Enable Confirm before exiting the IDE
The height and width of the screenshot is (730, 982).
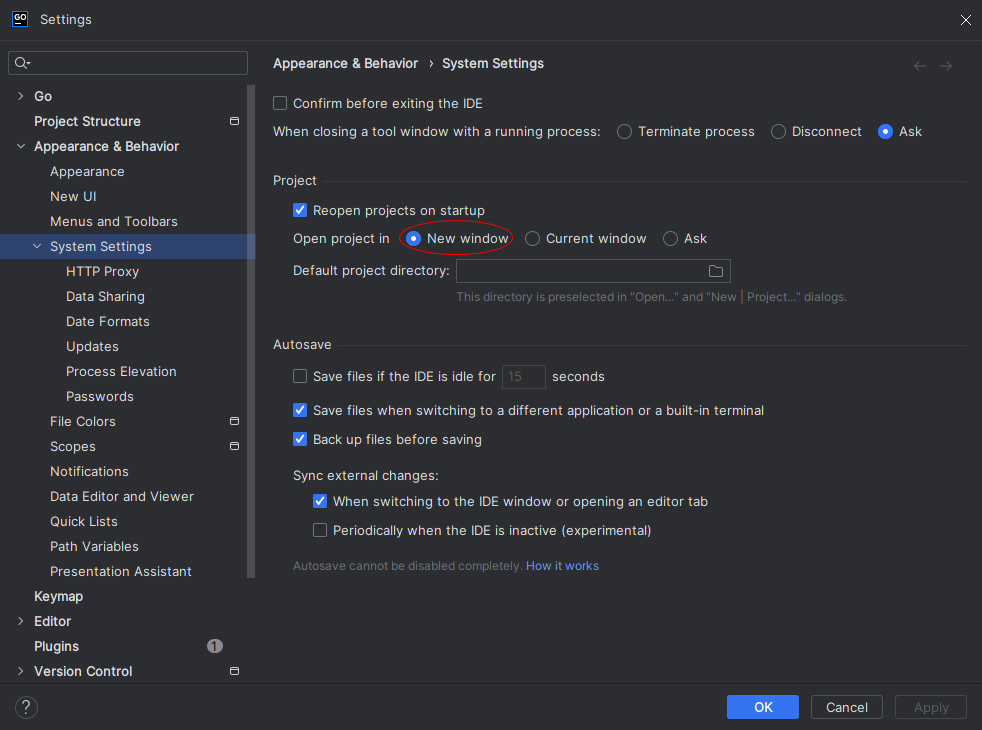[280, 103]
